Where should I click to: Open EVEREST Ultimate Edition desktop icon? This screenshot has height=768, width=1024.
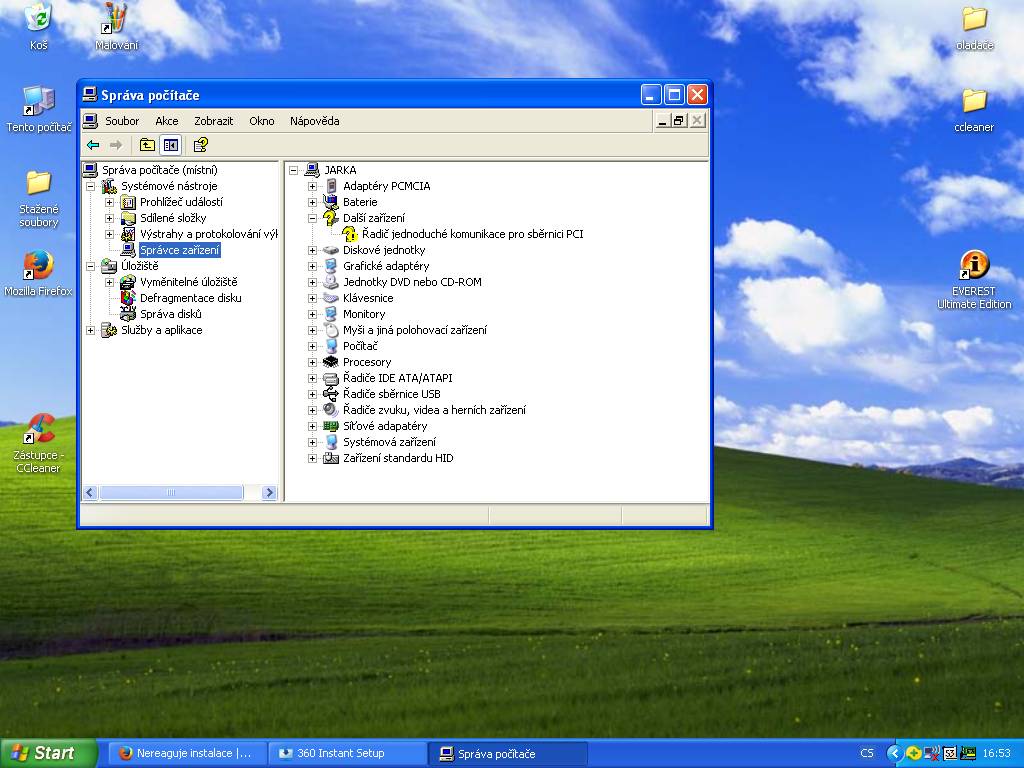[974, 280]
